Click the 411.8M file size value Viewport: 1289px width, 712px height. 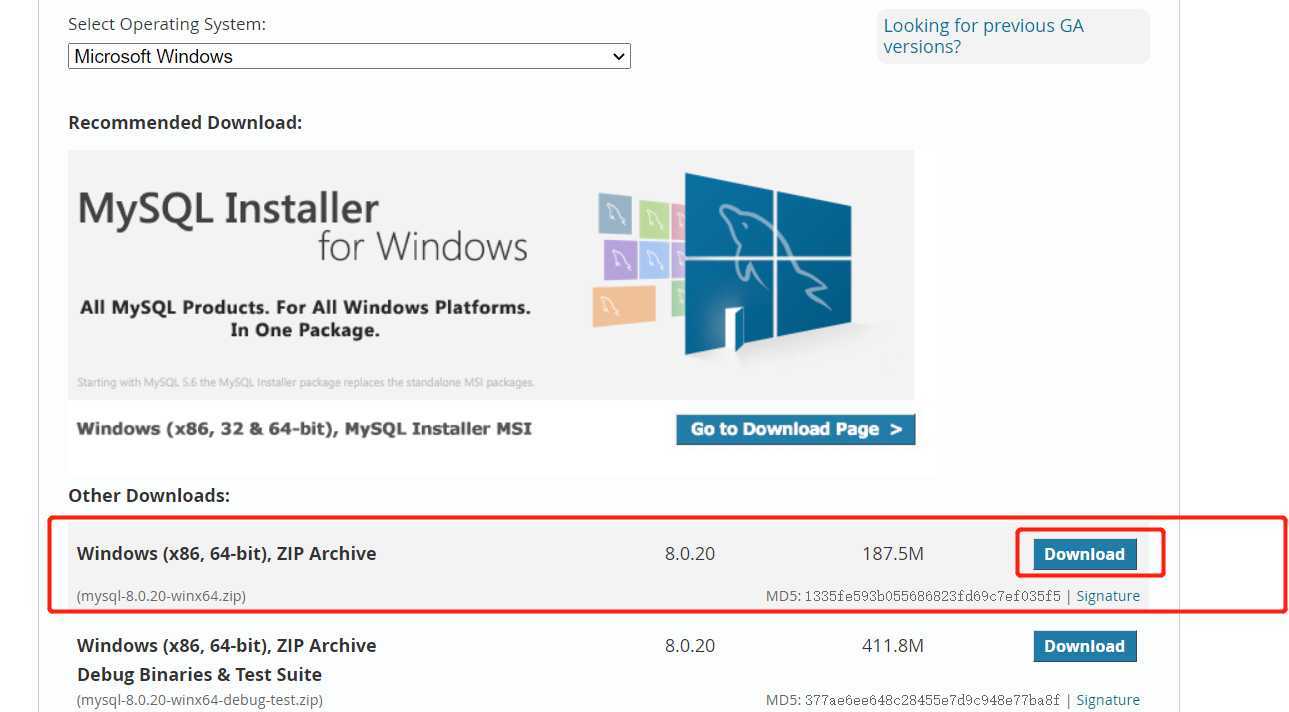[x=893, y=646]
